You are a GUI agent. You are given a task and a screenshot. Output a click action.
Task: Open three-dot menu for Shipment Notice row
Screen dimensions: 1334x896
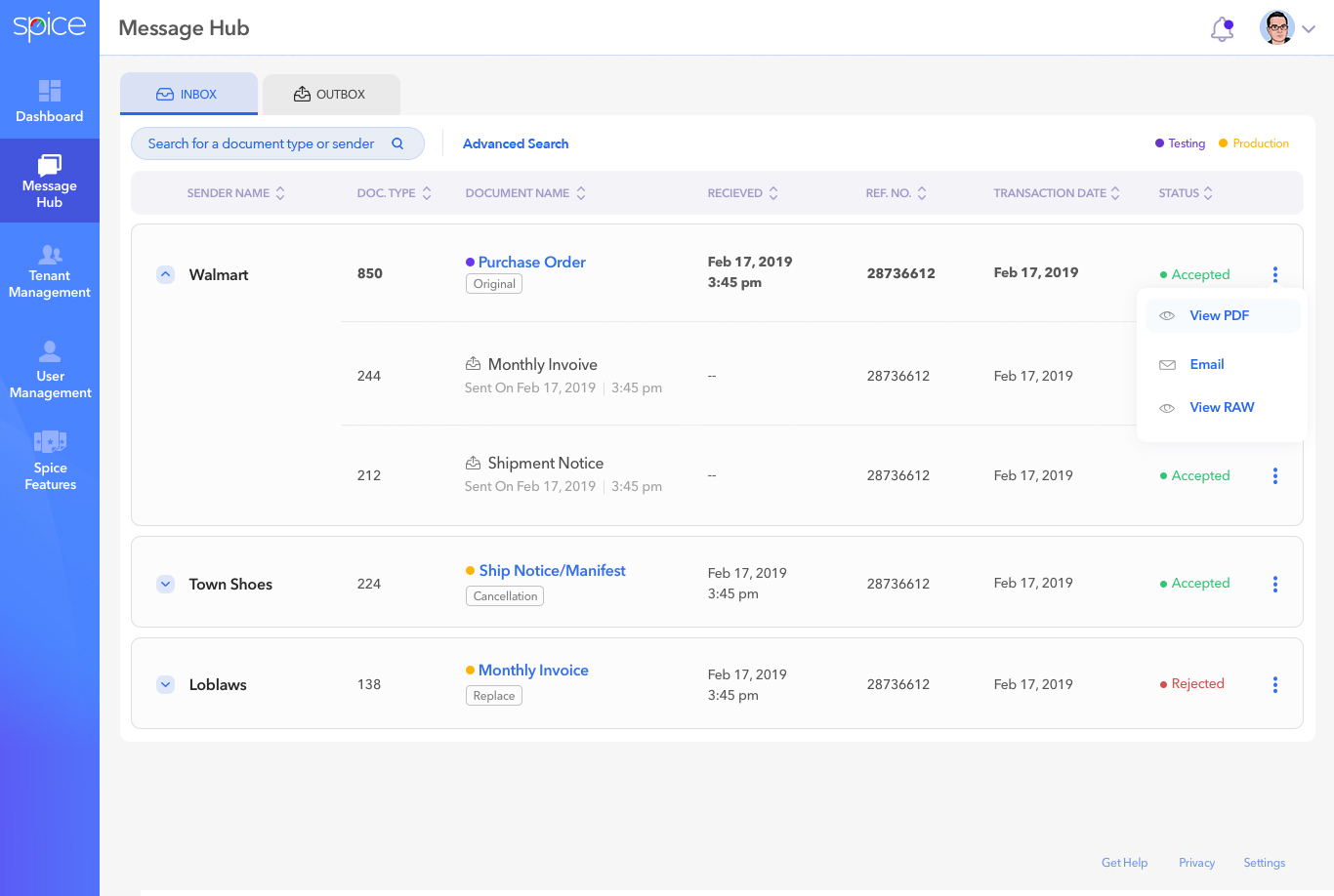pyautogui.click(x=1274, y=476)
